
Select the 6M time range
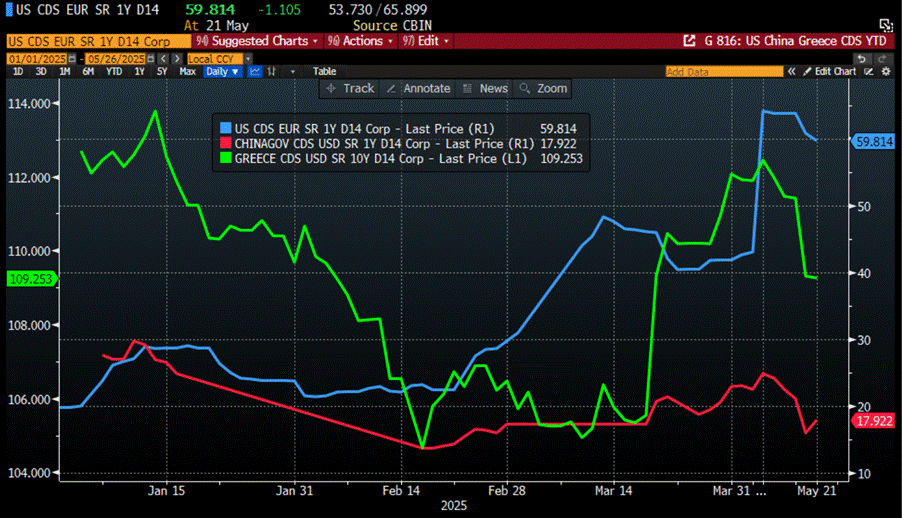tap(88, 71)
